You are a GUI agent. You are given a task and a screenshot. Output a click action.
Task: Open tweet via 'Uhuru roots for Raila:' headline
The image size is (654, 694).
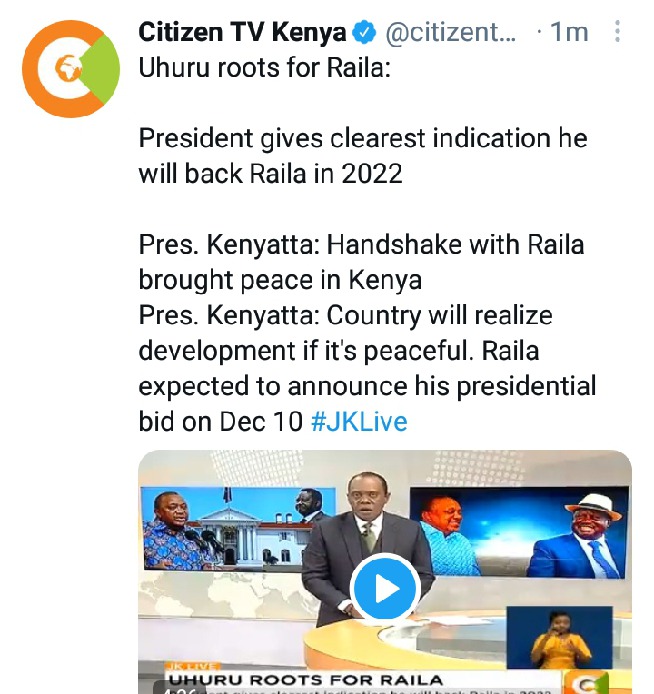coord(265,68)
